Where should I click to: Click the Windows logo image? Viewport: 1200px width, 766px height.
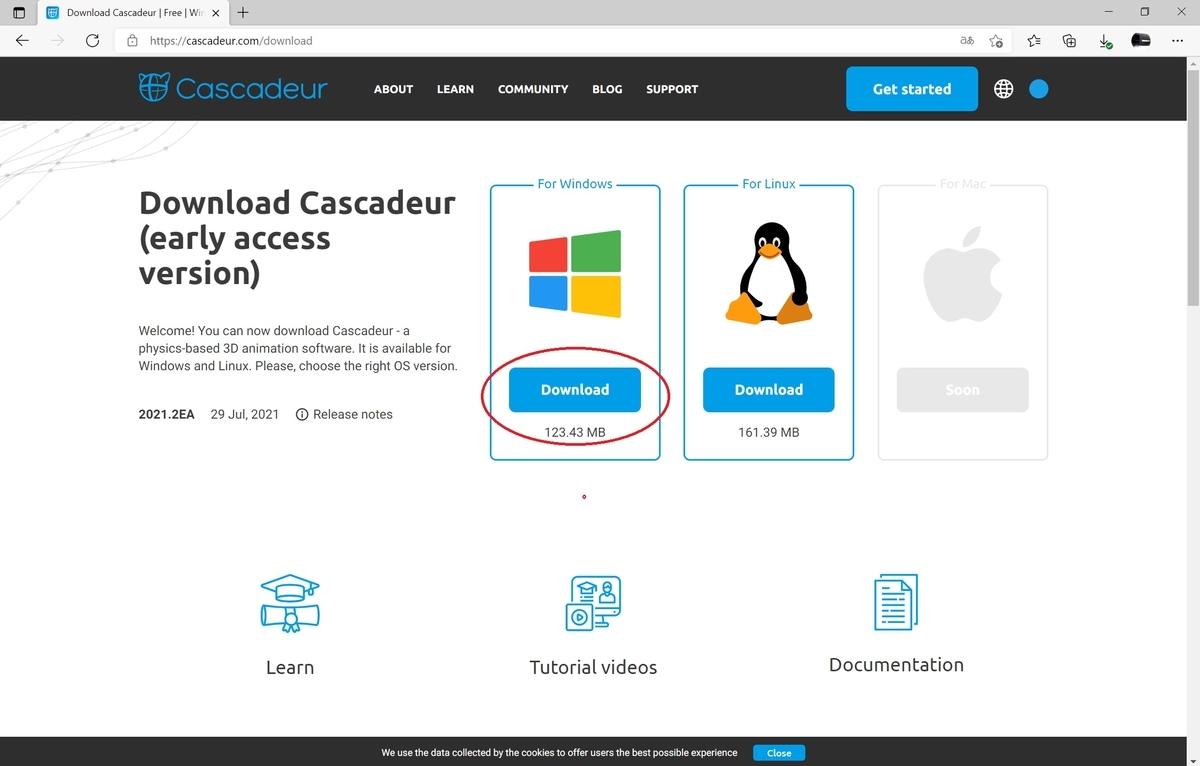[x=575, y=274]
